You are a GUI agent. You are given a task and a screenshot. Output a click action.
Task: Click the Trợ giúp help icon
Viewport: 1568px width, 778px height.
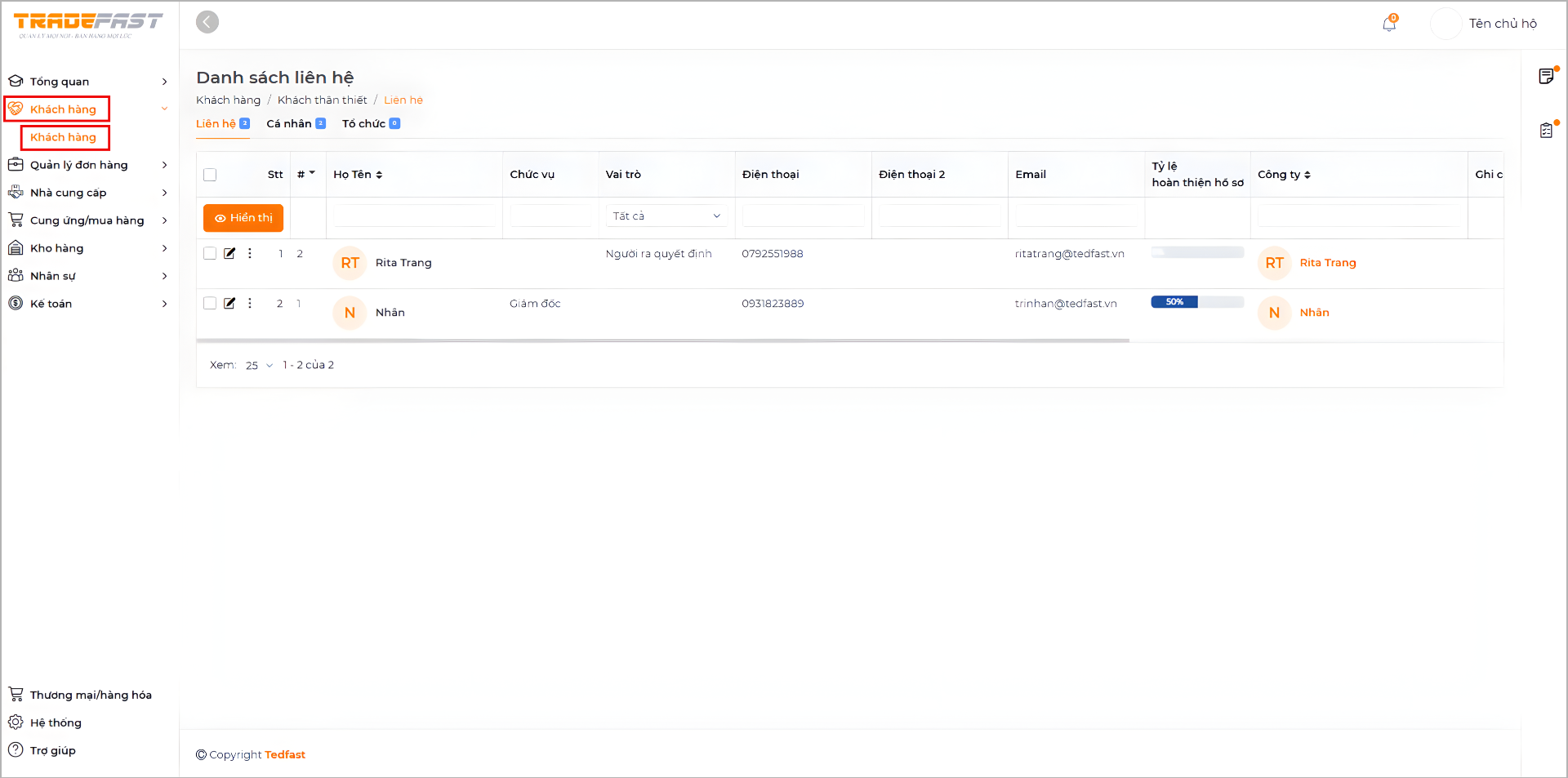[x=16, y=750]
